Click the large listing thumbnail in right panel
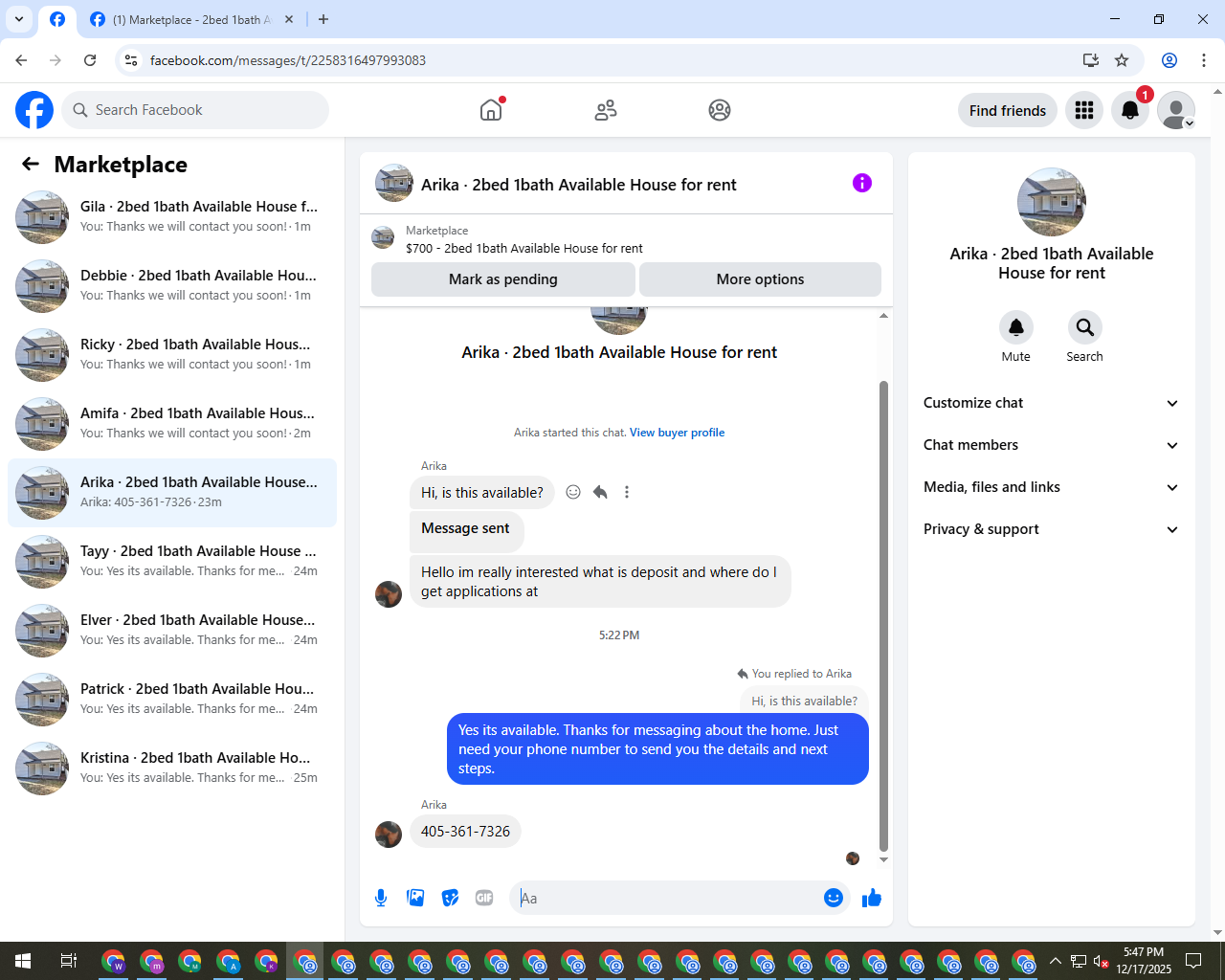The image size is (1225, 980). tap(1052, 202)
